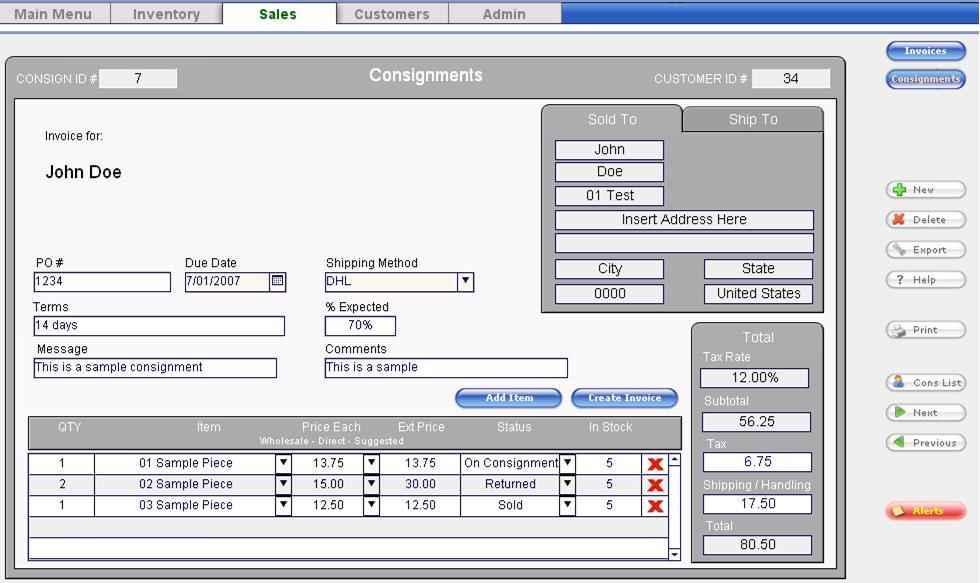Open the Inventory tab
Image resolution: width=980 pixels, height=583 pixels.
(166, 14)
